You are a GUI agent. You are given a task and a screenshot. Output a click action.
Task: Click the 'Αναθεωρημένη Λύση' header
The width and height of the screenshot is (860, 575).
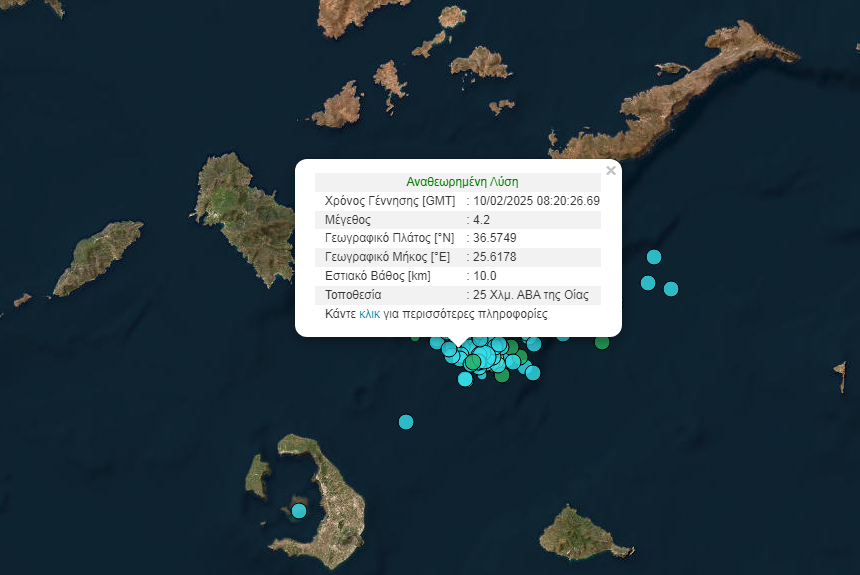point(462,182)
